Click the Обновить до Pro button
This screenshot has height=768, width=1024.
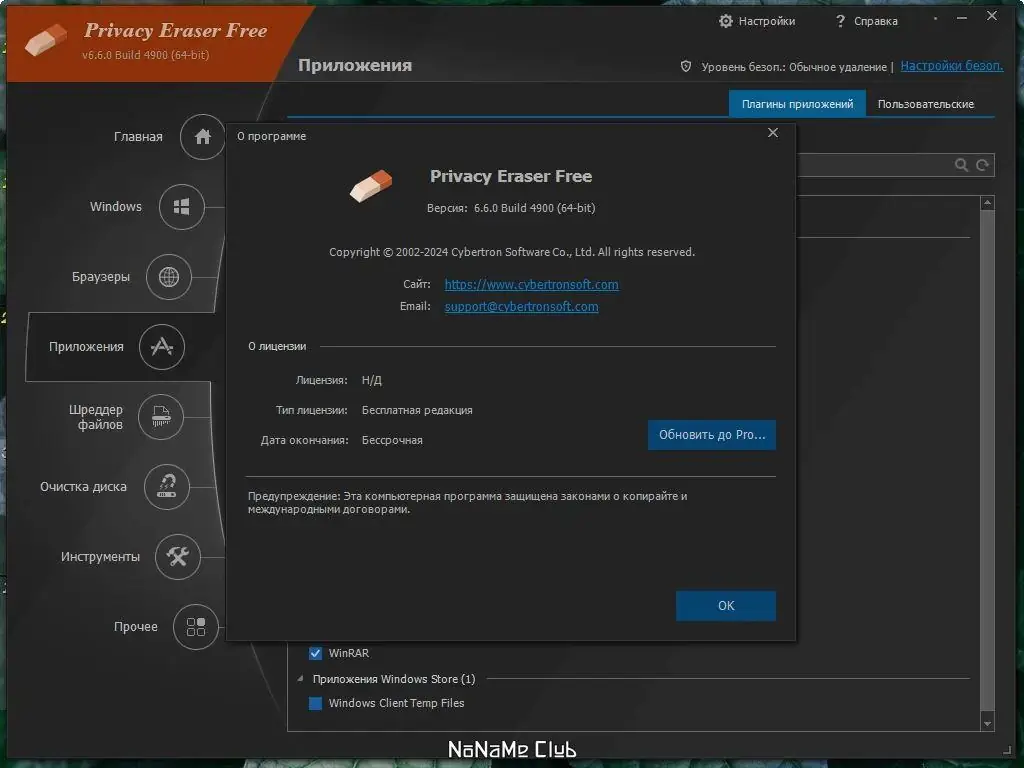[711, 435]
